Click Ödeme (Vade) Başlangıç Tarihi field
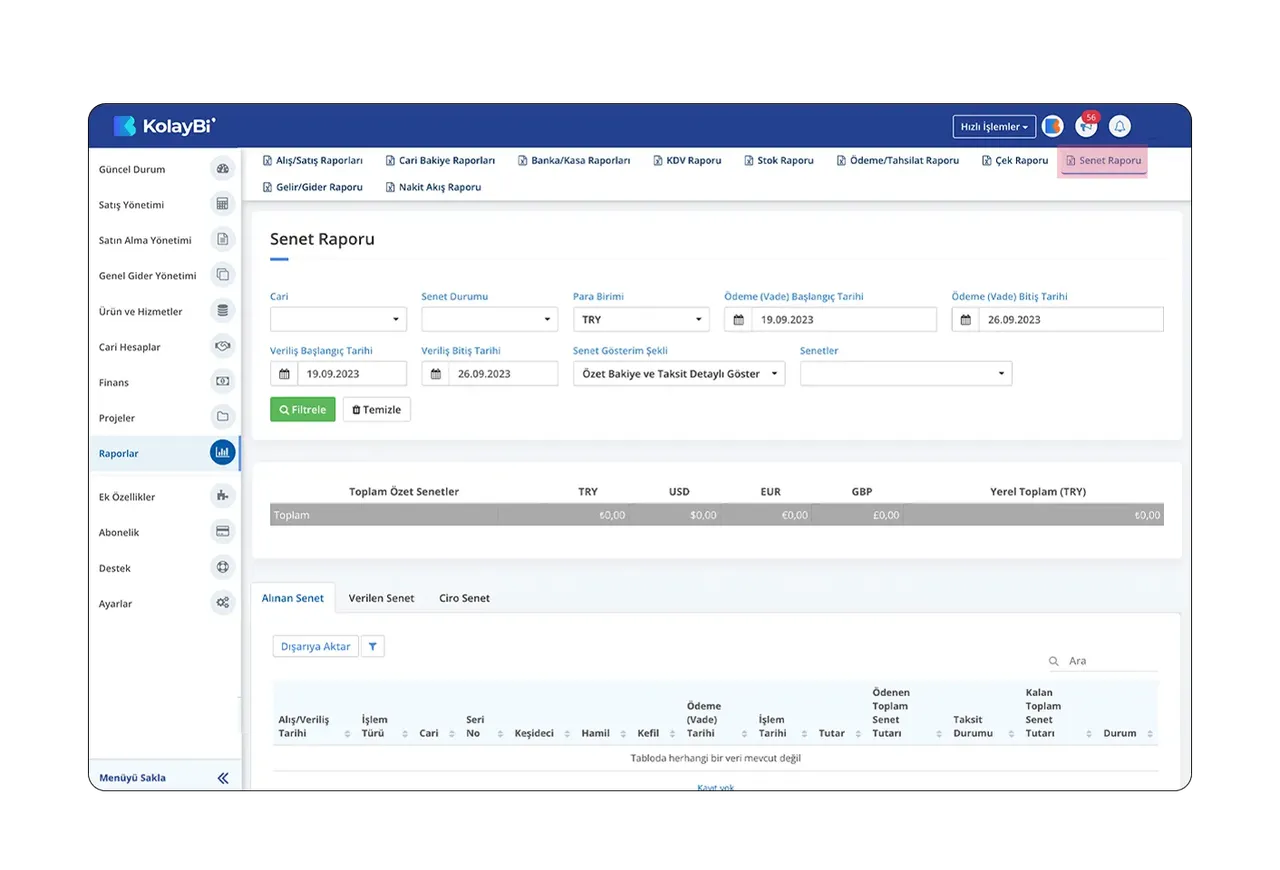The image size is (1280, 870). [830, 319]
